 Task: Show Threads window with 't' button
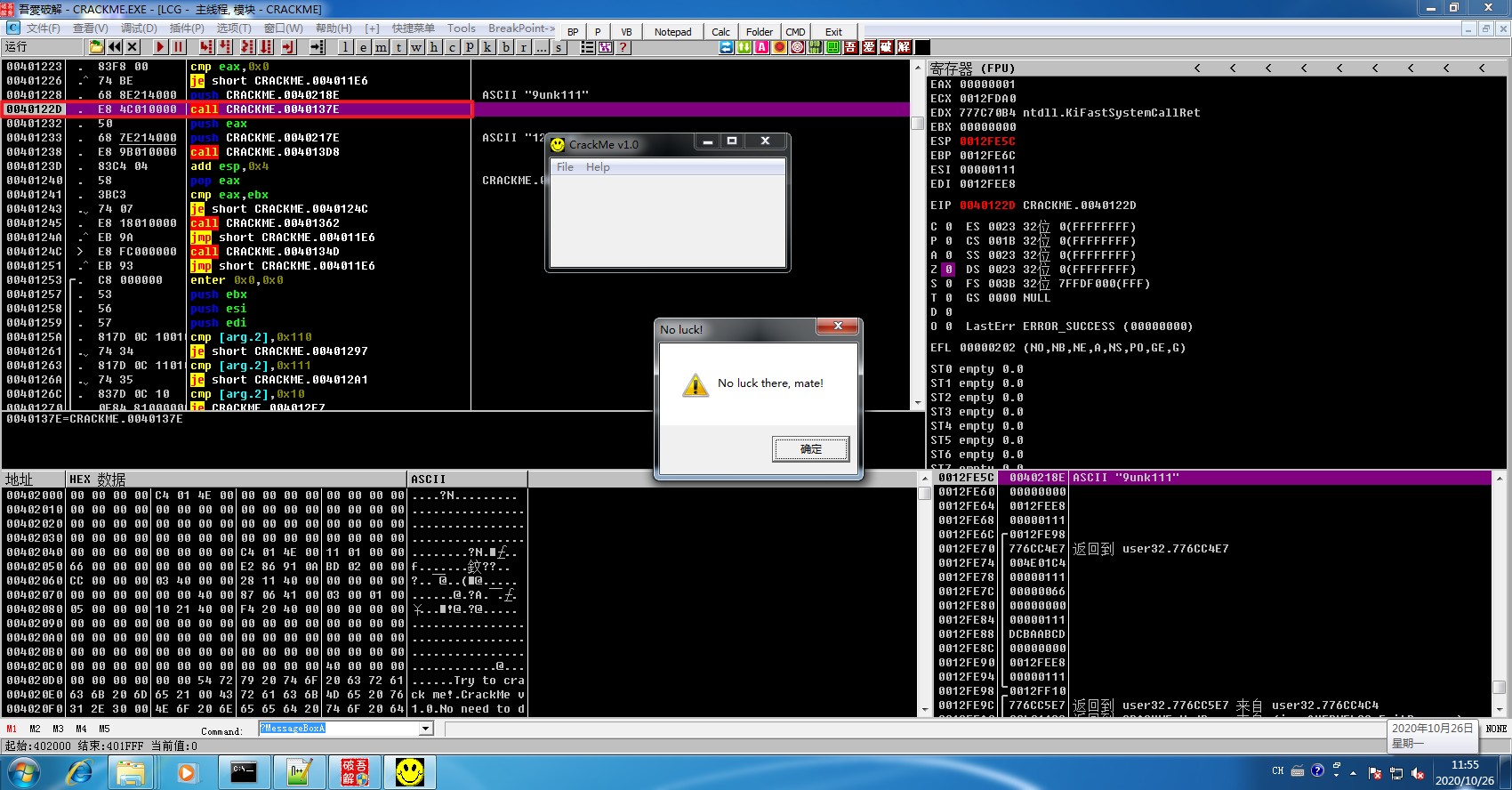(x=398, y=47)
